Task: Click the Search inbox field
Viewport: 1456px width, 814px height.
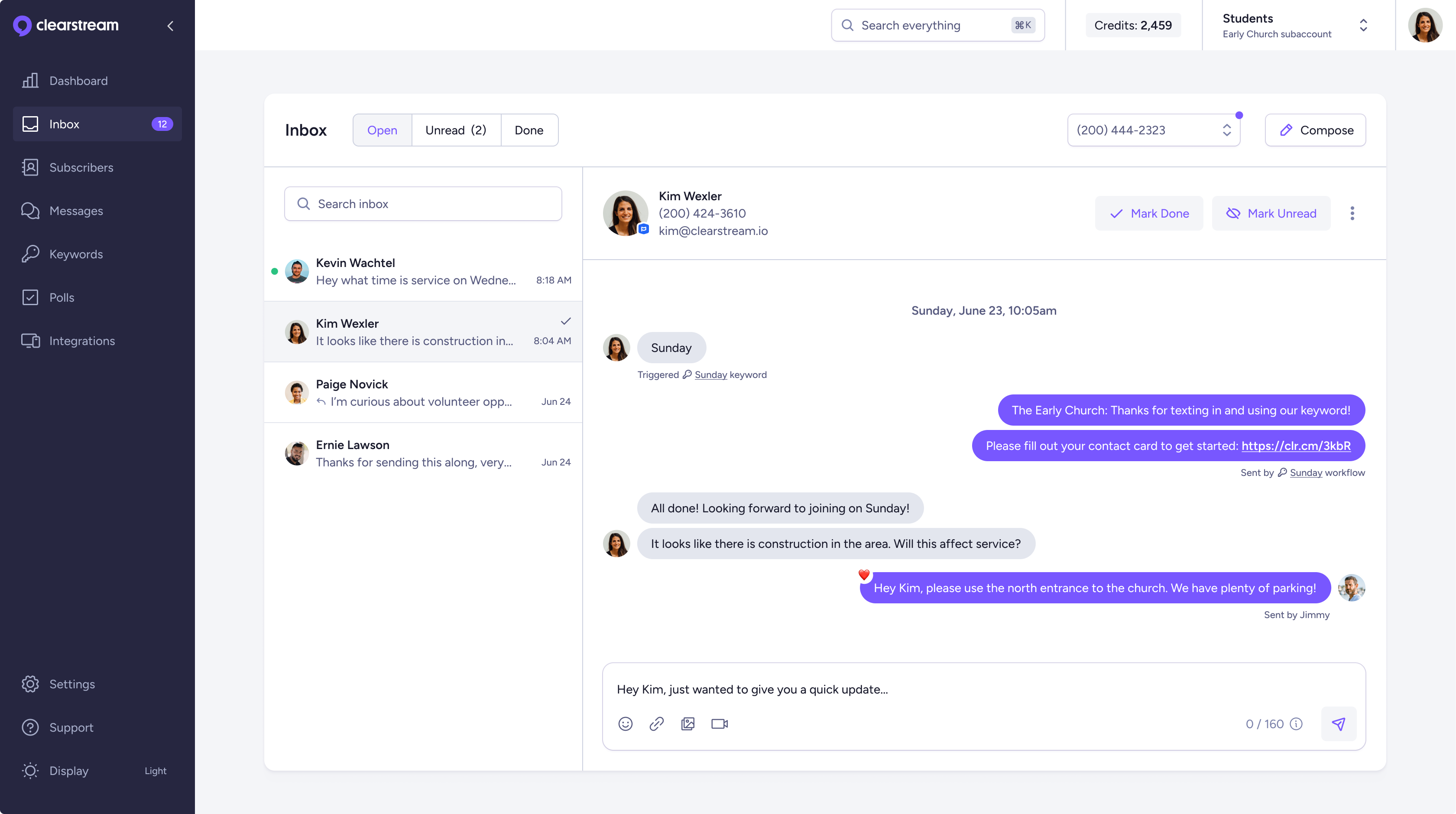Action: (x=423, y=204)
